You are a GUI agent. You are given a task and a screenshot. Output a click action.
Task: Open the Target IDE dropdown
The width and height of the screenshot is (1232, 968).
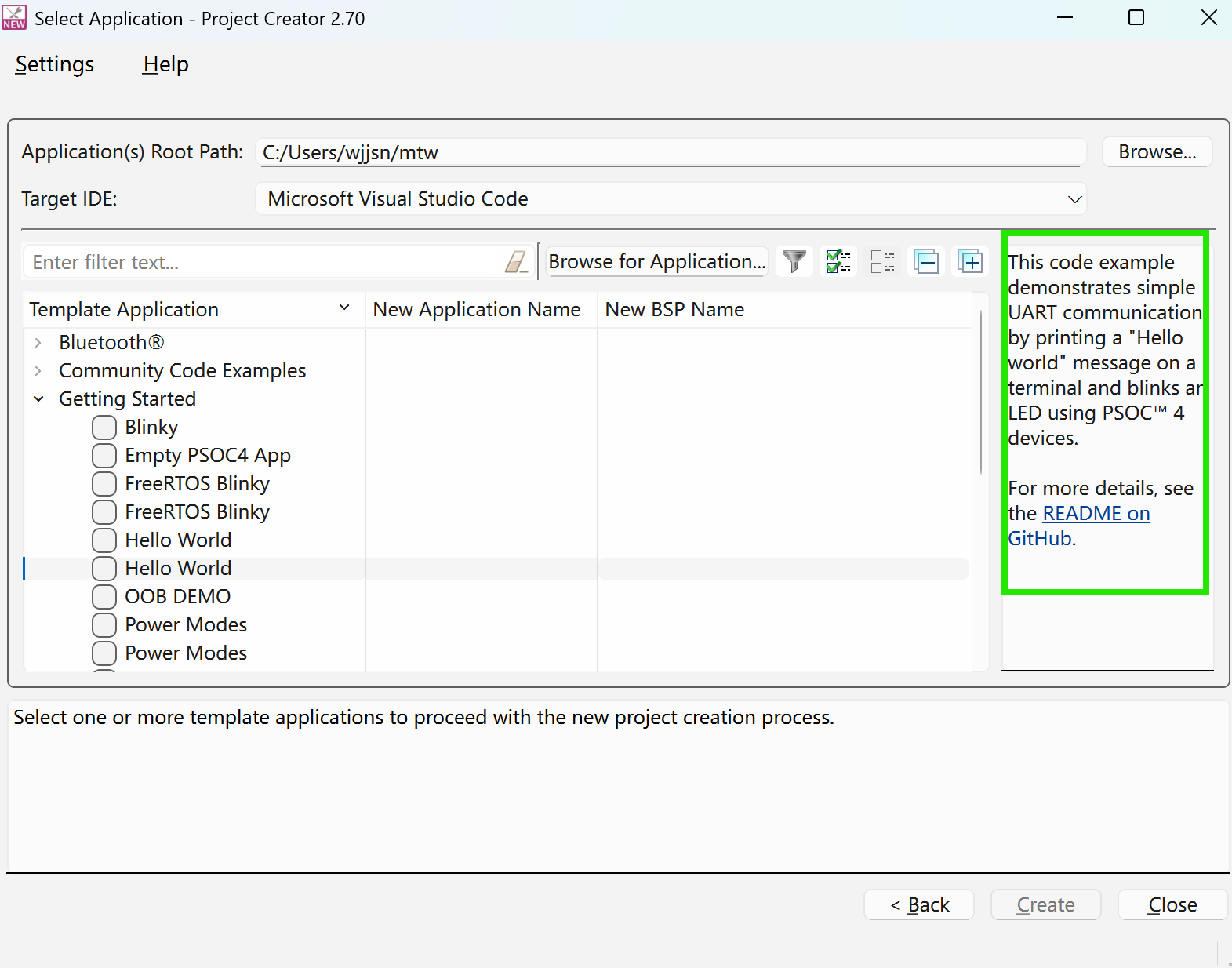click(671, 199)
